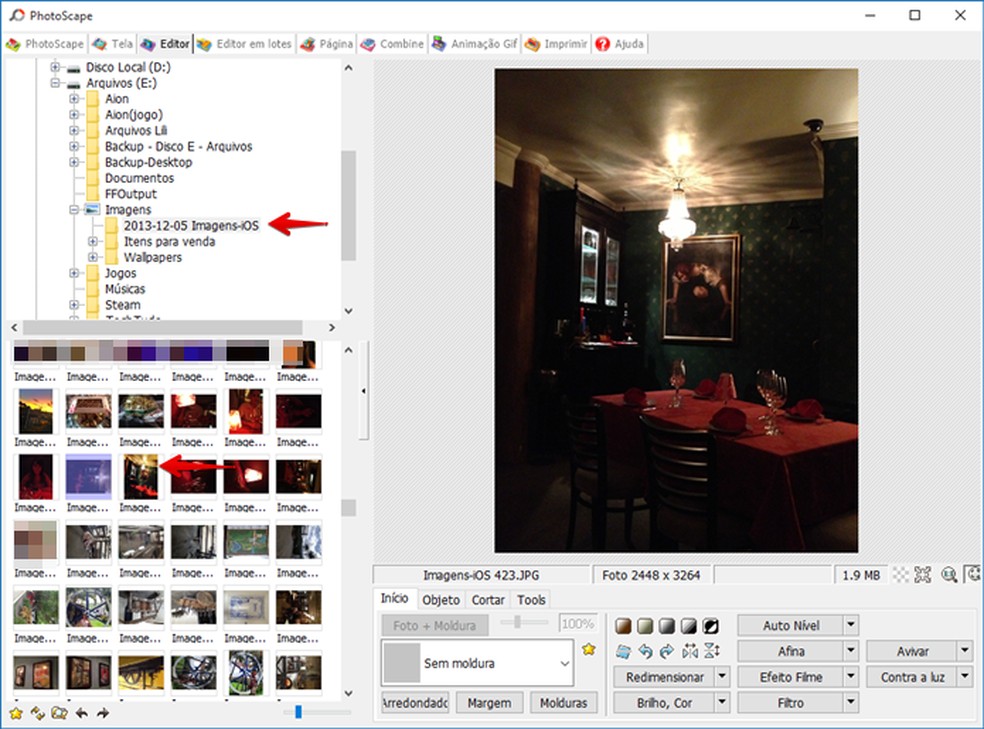Open the Redimensionar dropdown arrow
Image resolution: width=984 pixels, height=729 pixels.
pos(722,677)
